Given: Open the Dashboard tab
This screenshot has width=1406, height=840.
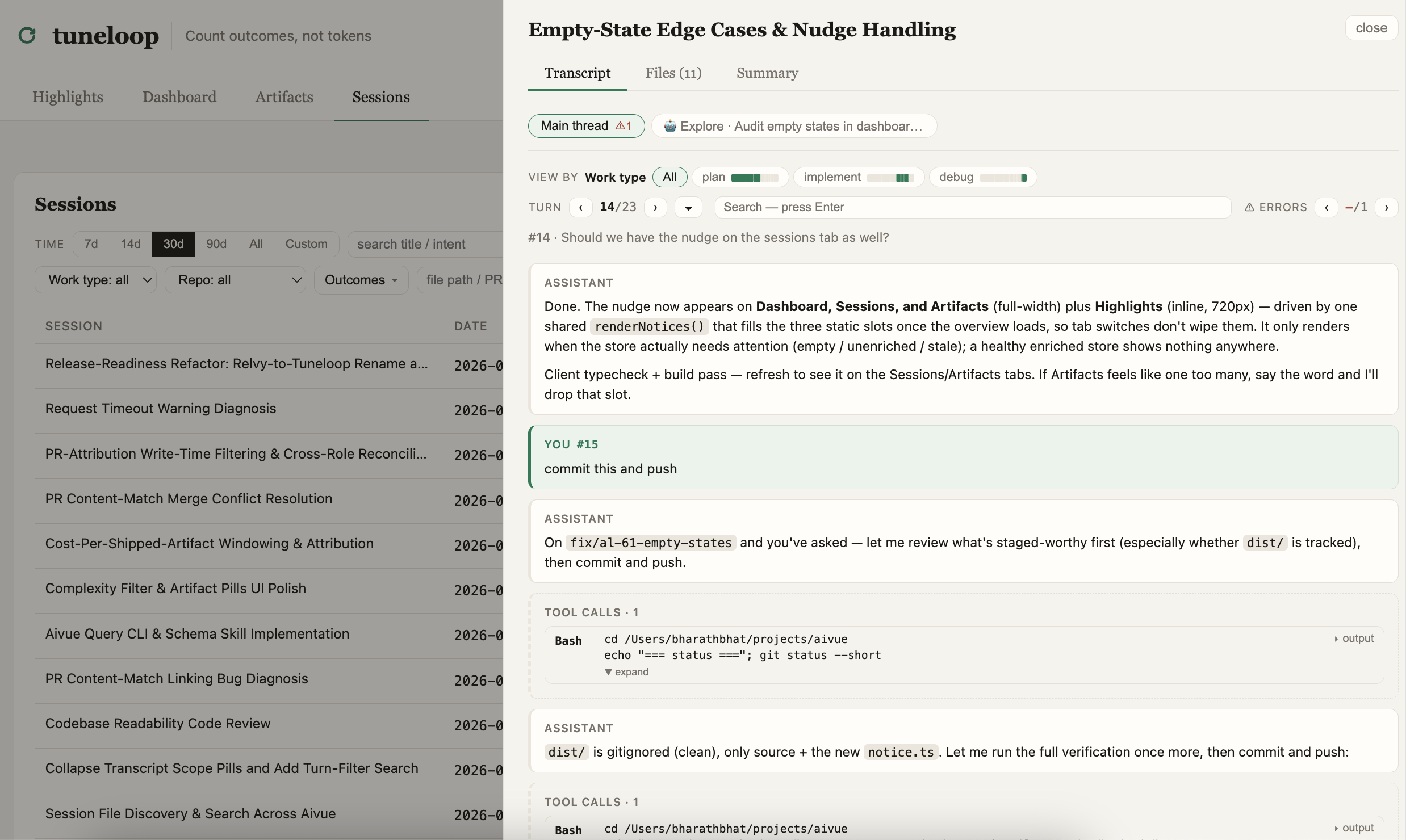Looking at the screenshot, I should (x=179, y=97).
